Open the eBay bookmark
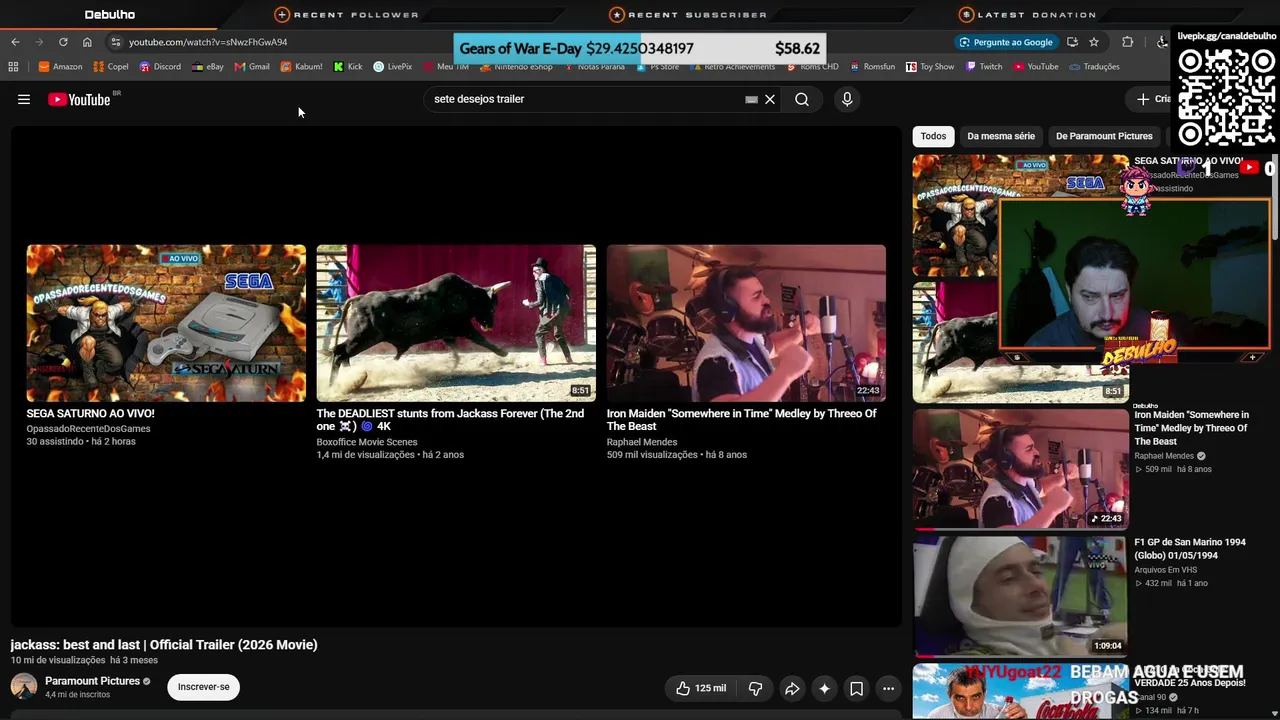Image resolution: width=1280 pixels, height=720 pixels. [x=208, y=67]
